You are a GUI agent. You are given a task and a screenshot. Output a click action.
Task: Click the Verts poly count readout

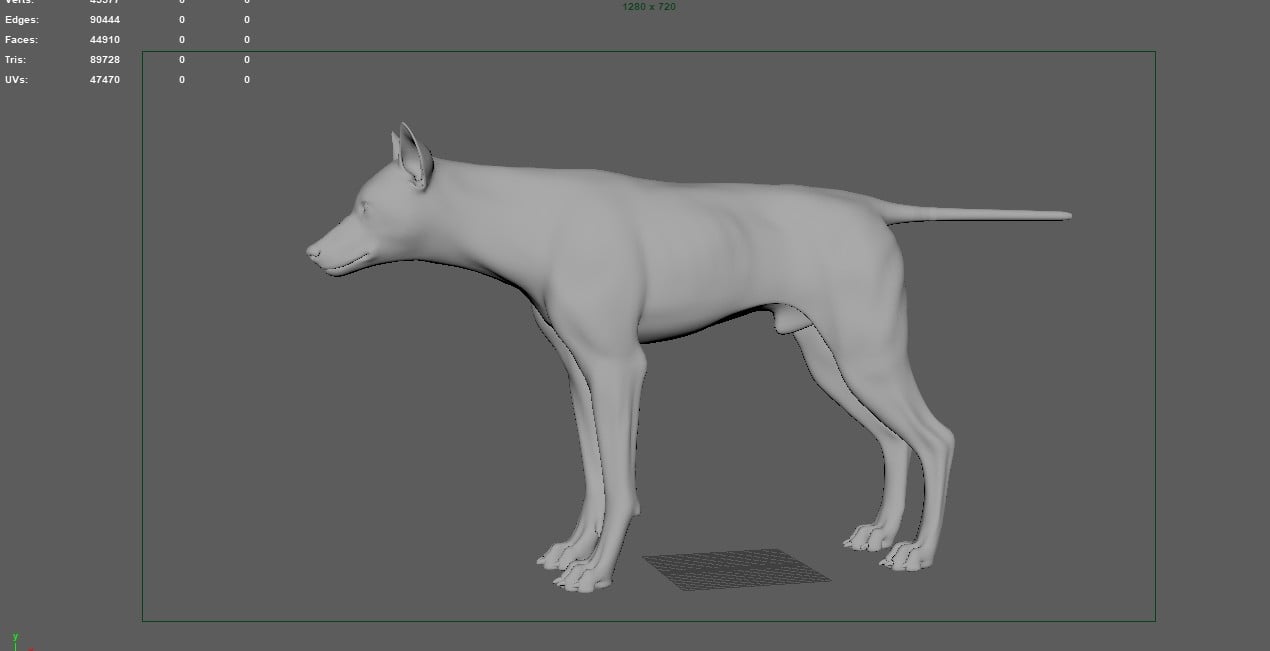20,2
